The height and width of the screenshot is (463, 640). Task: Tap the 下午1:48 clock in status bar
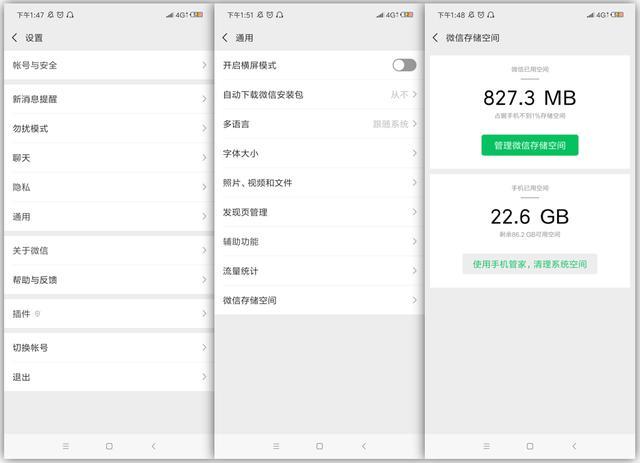(451, 15)
